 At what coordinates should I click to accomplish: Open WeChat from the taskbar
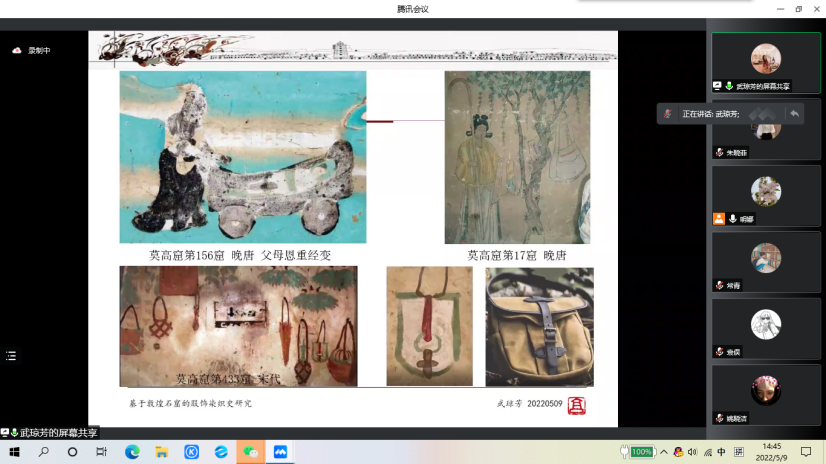click(251, 452)
